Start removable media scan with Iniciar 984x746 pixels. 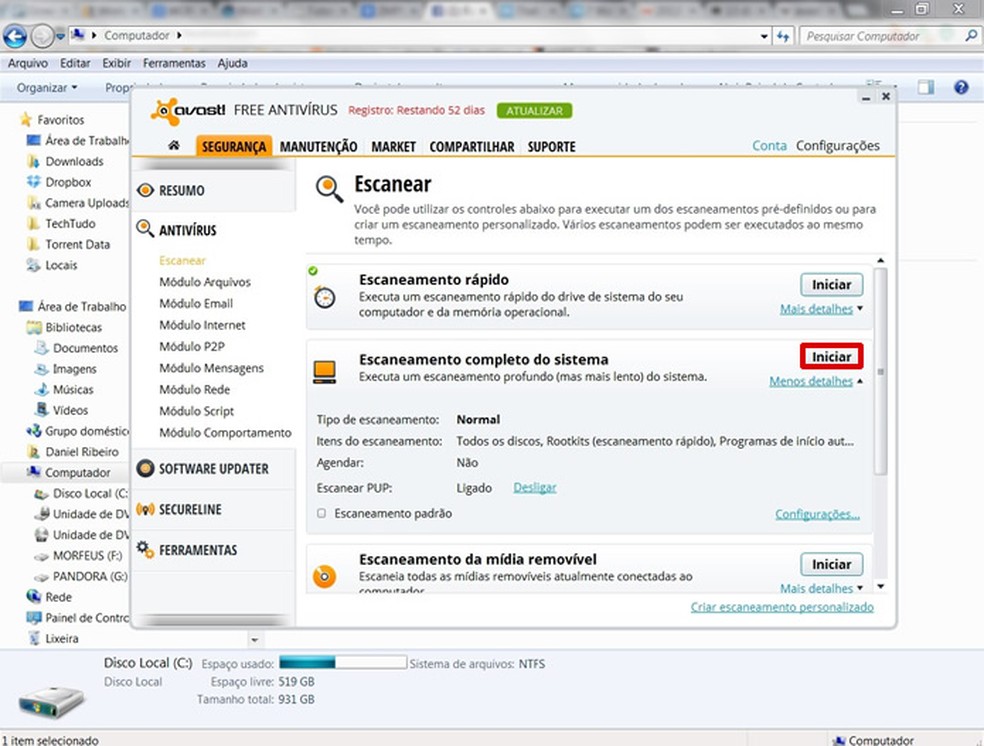tap(832, 564)
